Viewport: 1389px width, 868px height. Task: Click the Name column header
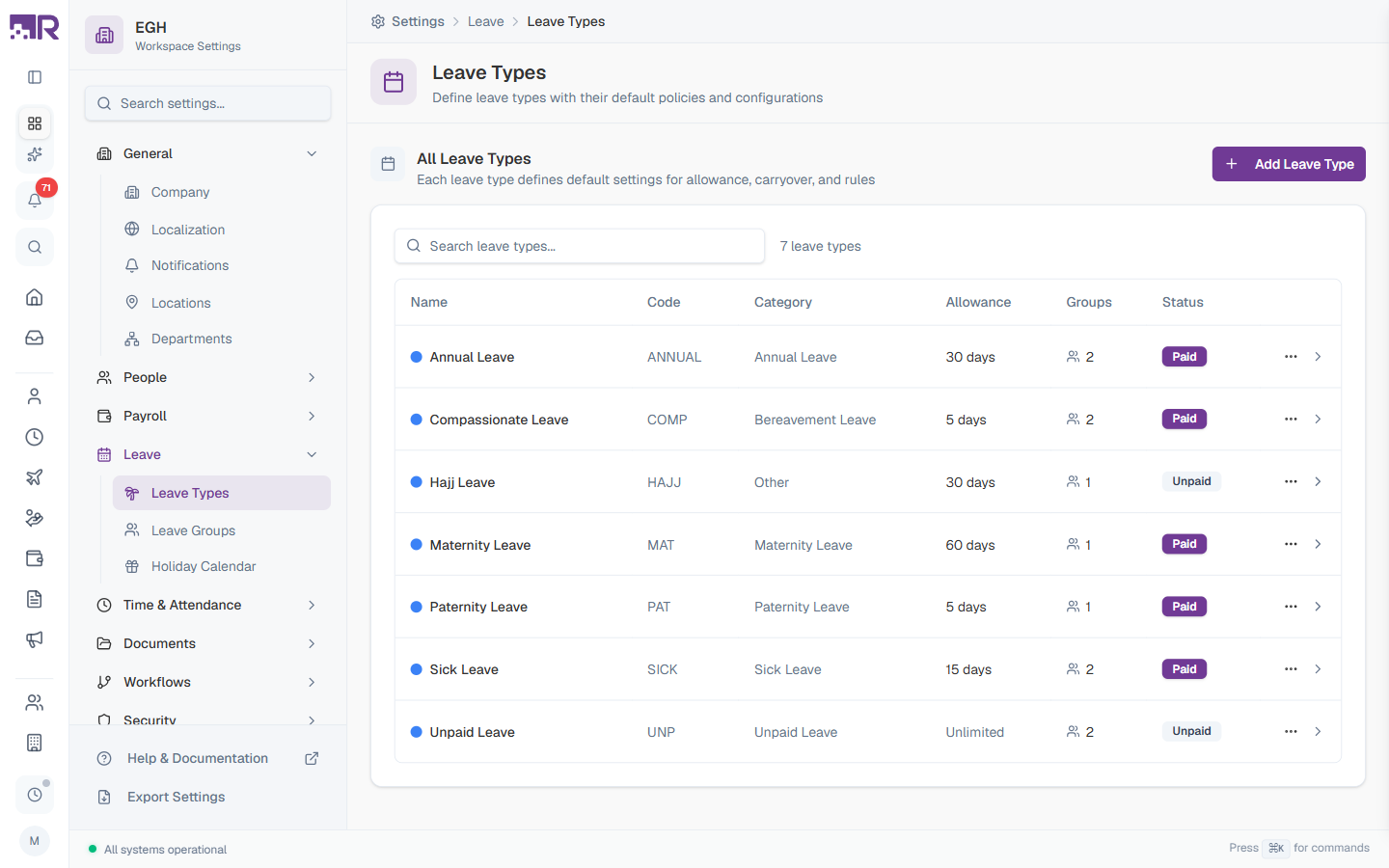[429, 302]
